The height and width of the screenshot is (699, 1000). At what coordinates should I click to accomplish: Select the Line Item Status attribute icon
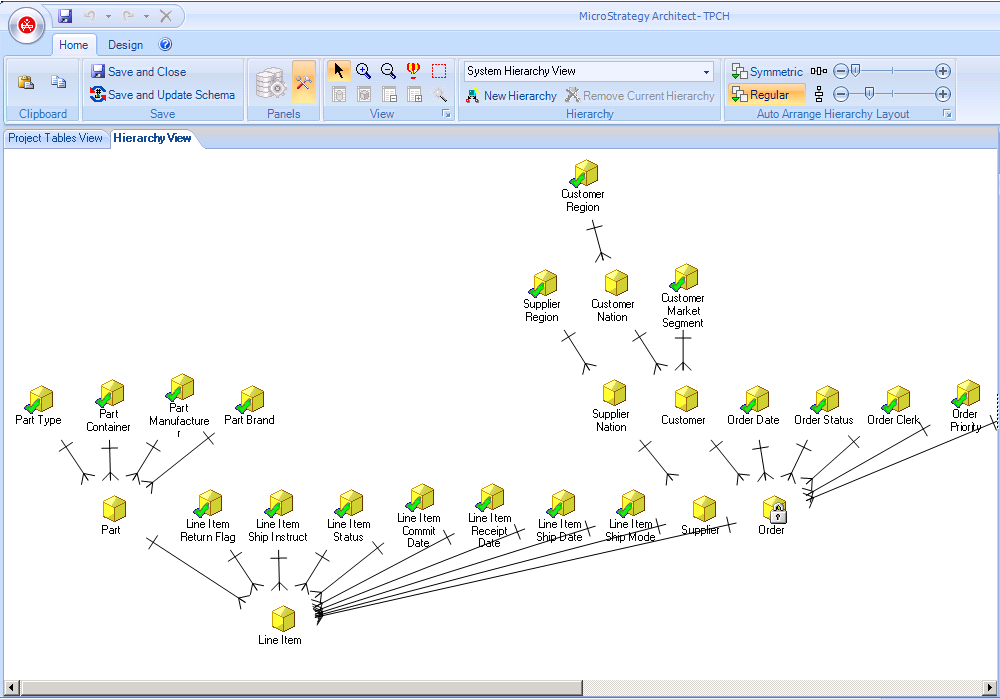click(349, 504)
